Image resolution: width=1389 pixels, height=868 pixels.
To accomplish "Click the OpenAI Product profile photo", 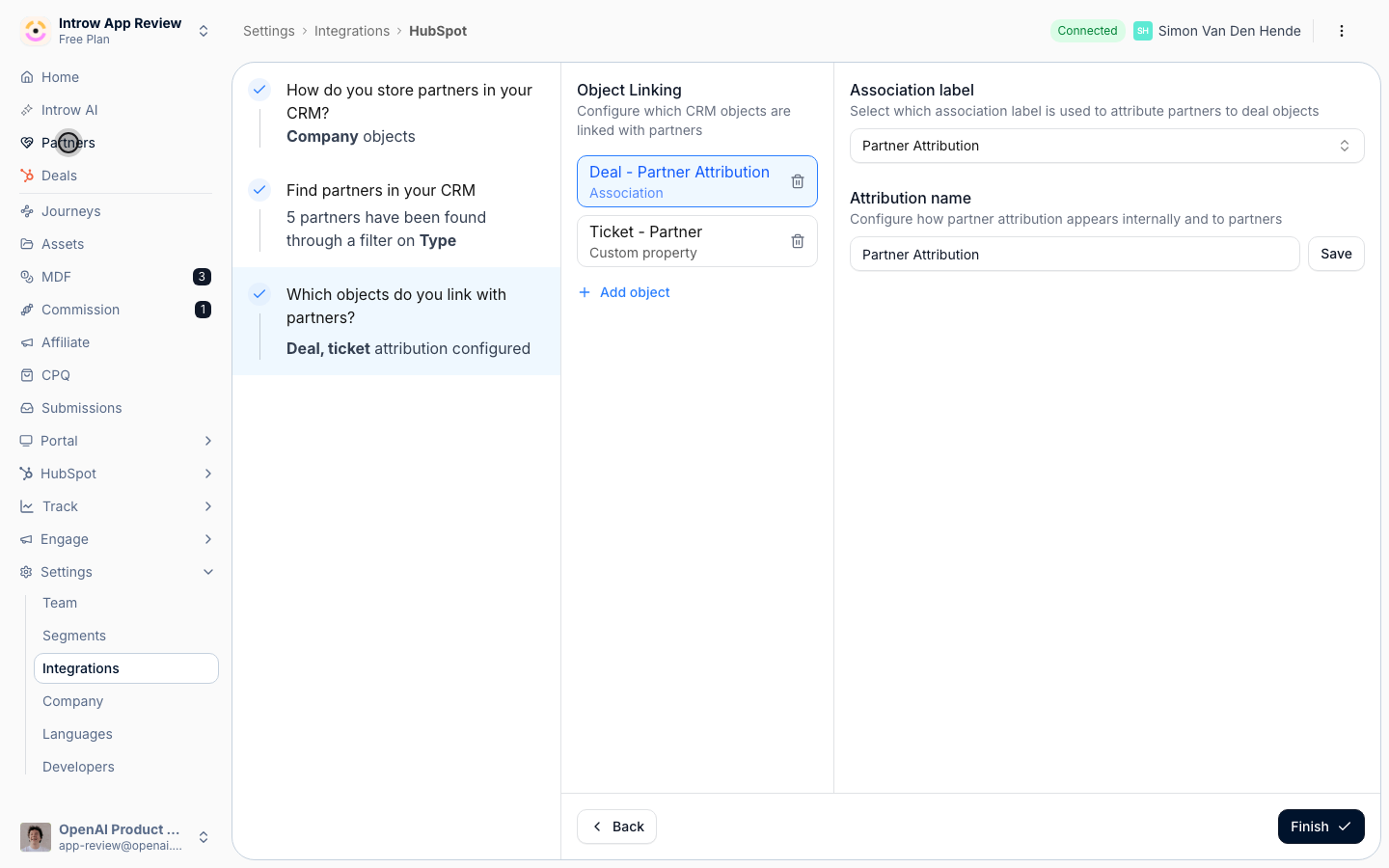I will tap(36, 837).
